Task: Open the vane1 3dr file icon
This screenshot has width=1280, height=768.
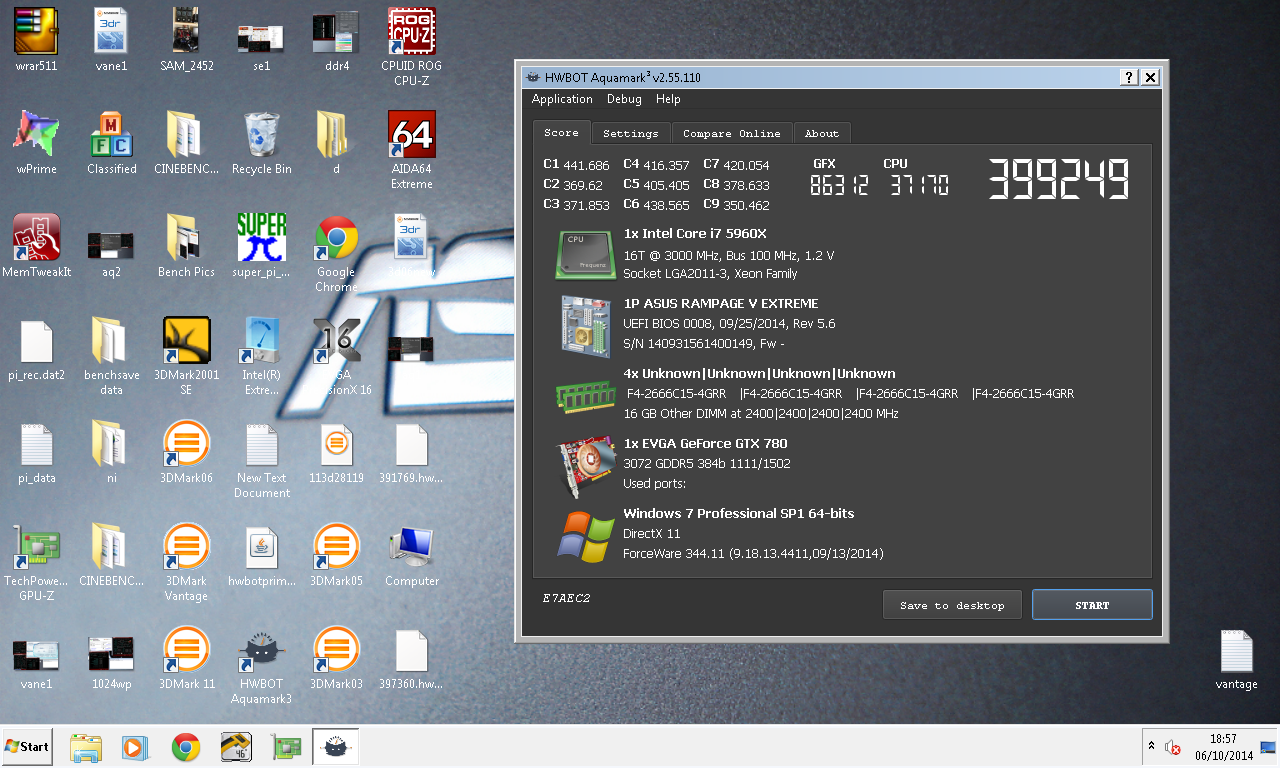Action: click(111, 31)
